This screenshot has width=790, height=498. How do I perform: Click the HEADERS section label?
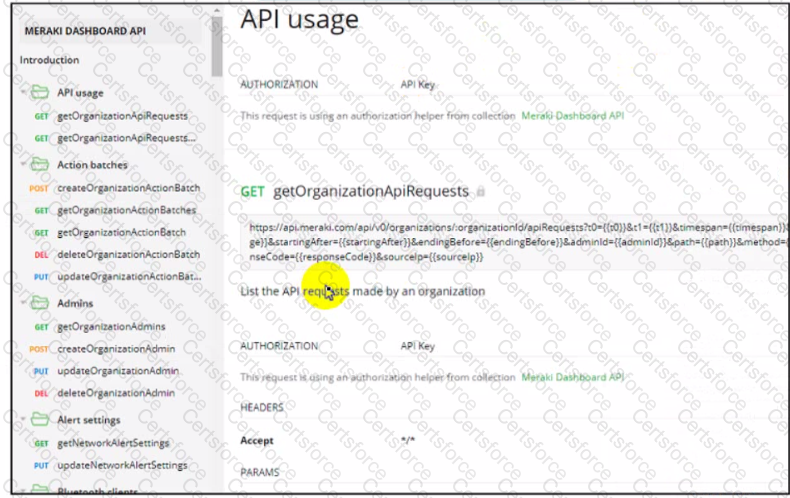[262, 407]
